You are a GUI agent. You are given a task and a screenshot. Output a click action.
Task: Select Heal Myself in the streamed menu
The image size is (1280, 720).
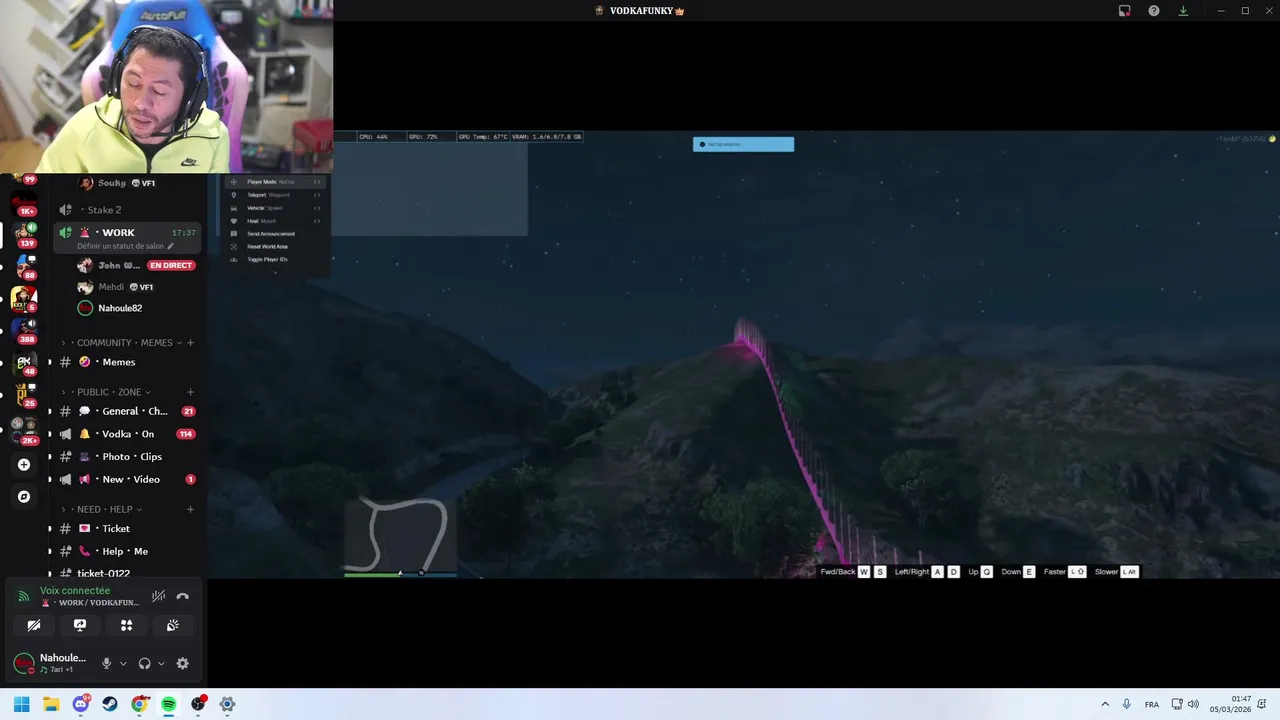(275, 221)
